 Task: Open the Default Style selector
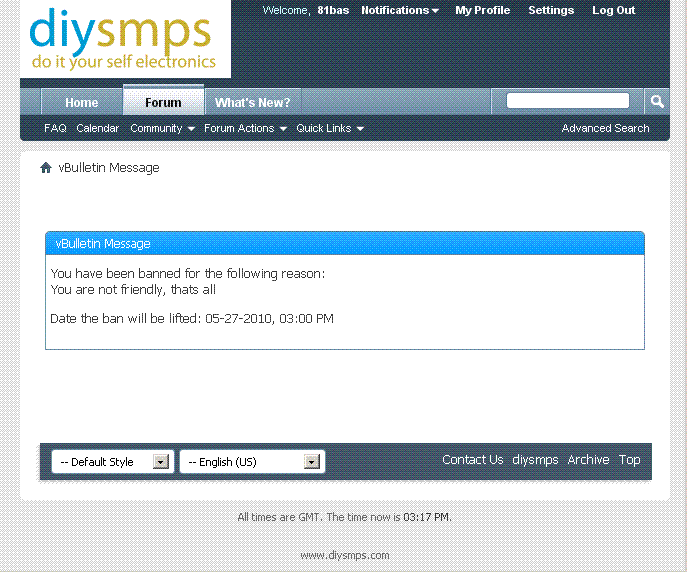113,462
